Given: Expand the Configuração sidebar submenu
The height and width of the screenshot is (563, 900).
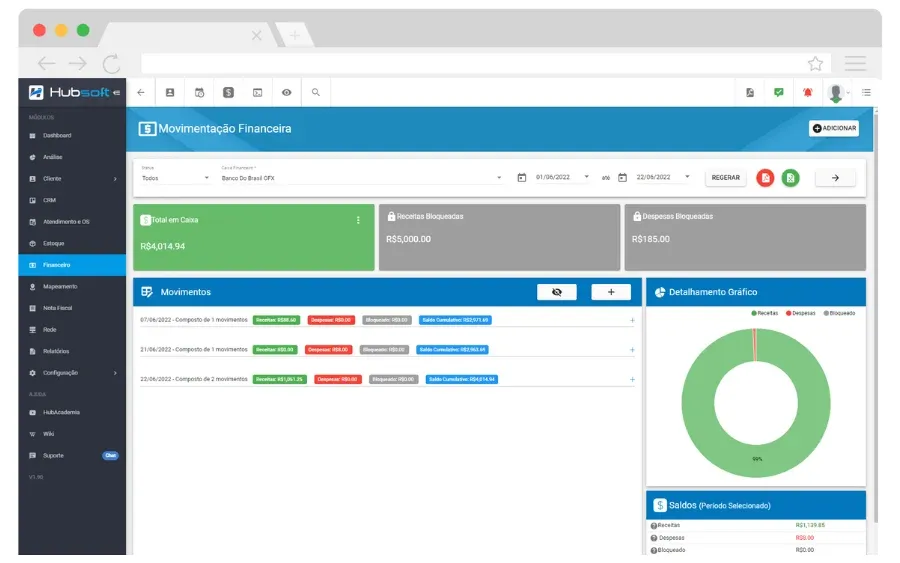Looking at the screenshot, I should [x=72, y=373].
